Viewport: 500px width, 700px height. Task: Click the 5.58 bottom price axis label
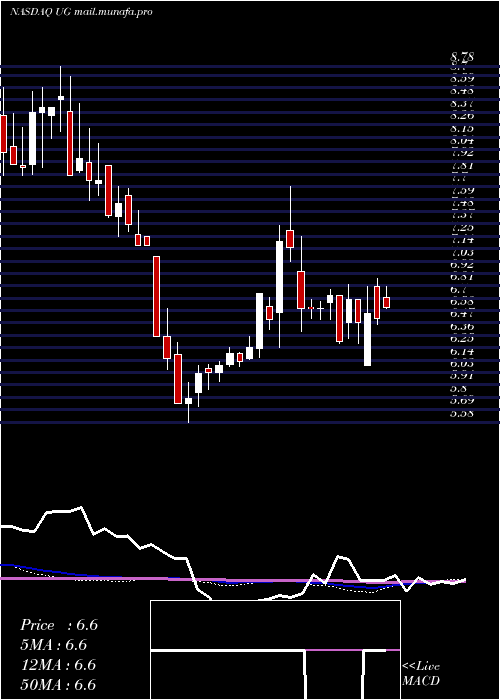pos(462,413)
